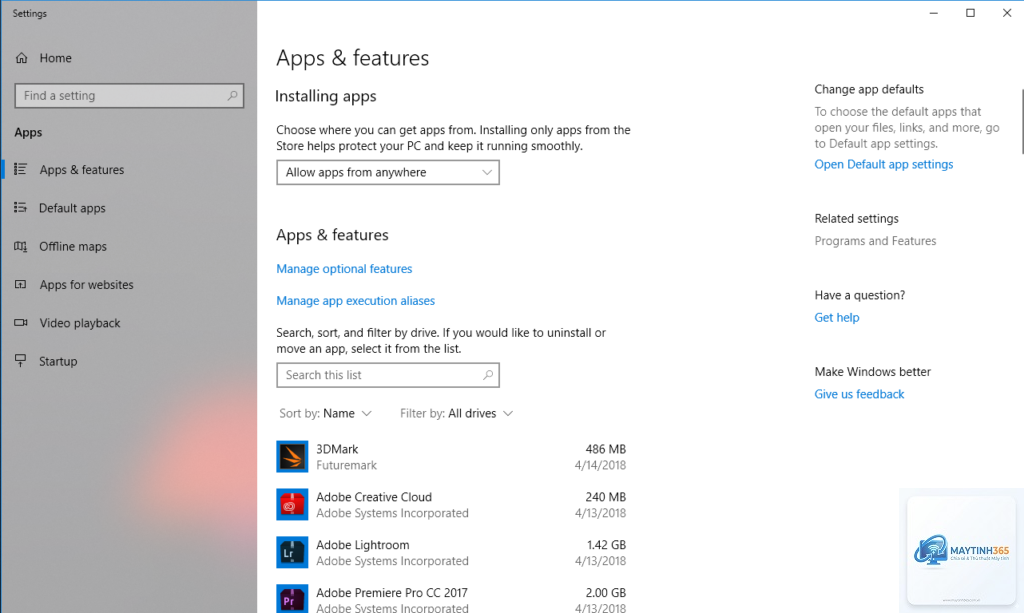Click the Apps for websites sidebar icon
This screenshot has width=1024, height=613.
(x=21, y=285)
